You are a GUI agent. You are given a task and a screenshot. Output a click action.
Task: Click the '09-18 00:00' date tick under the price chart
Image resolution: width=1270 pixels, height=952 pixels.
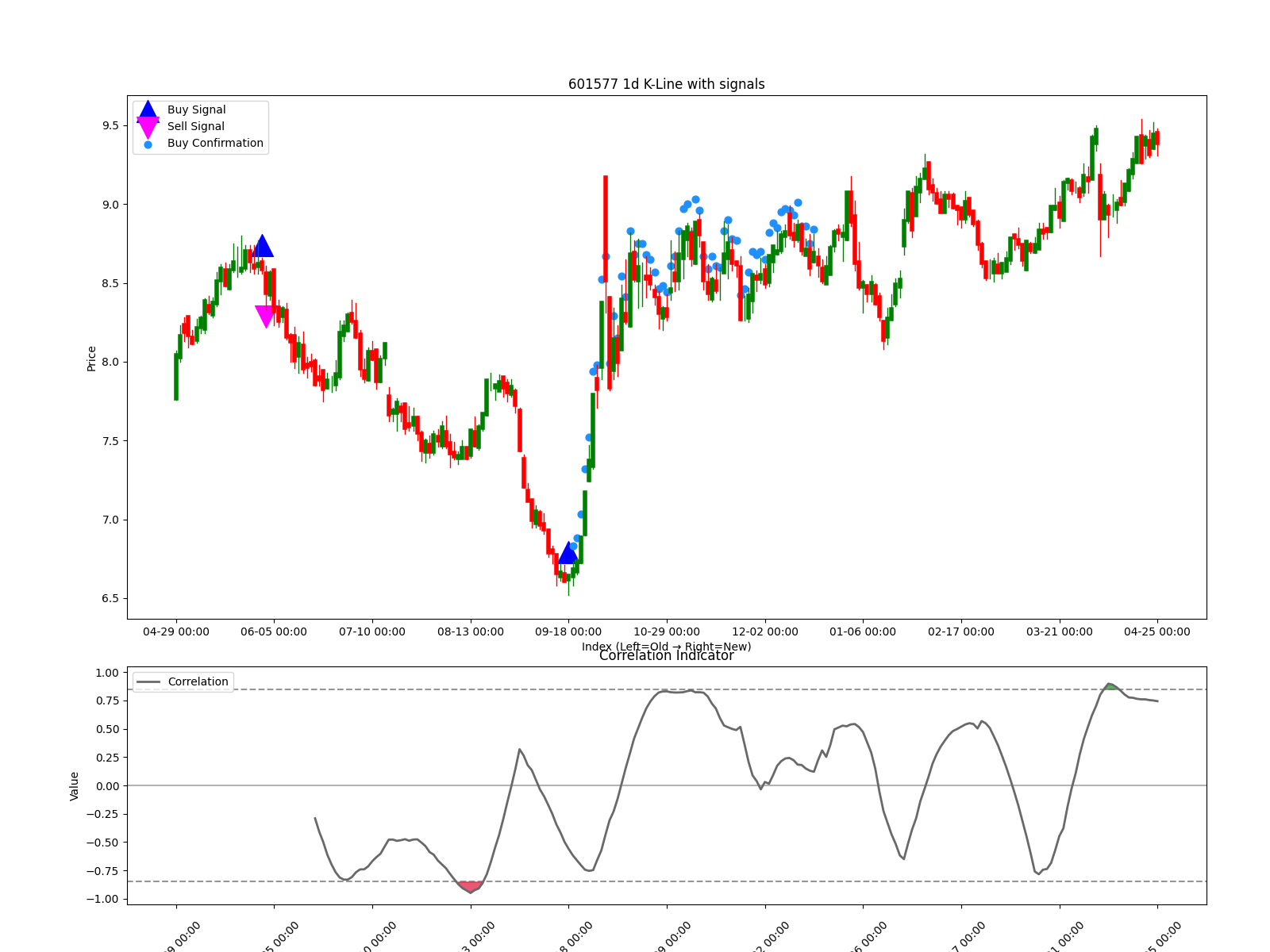click(x=568, y=632)
